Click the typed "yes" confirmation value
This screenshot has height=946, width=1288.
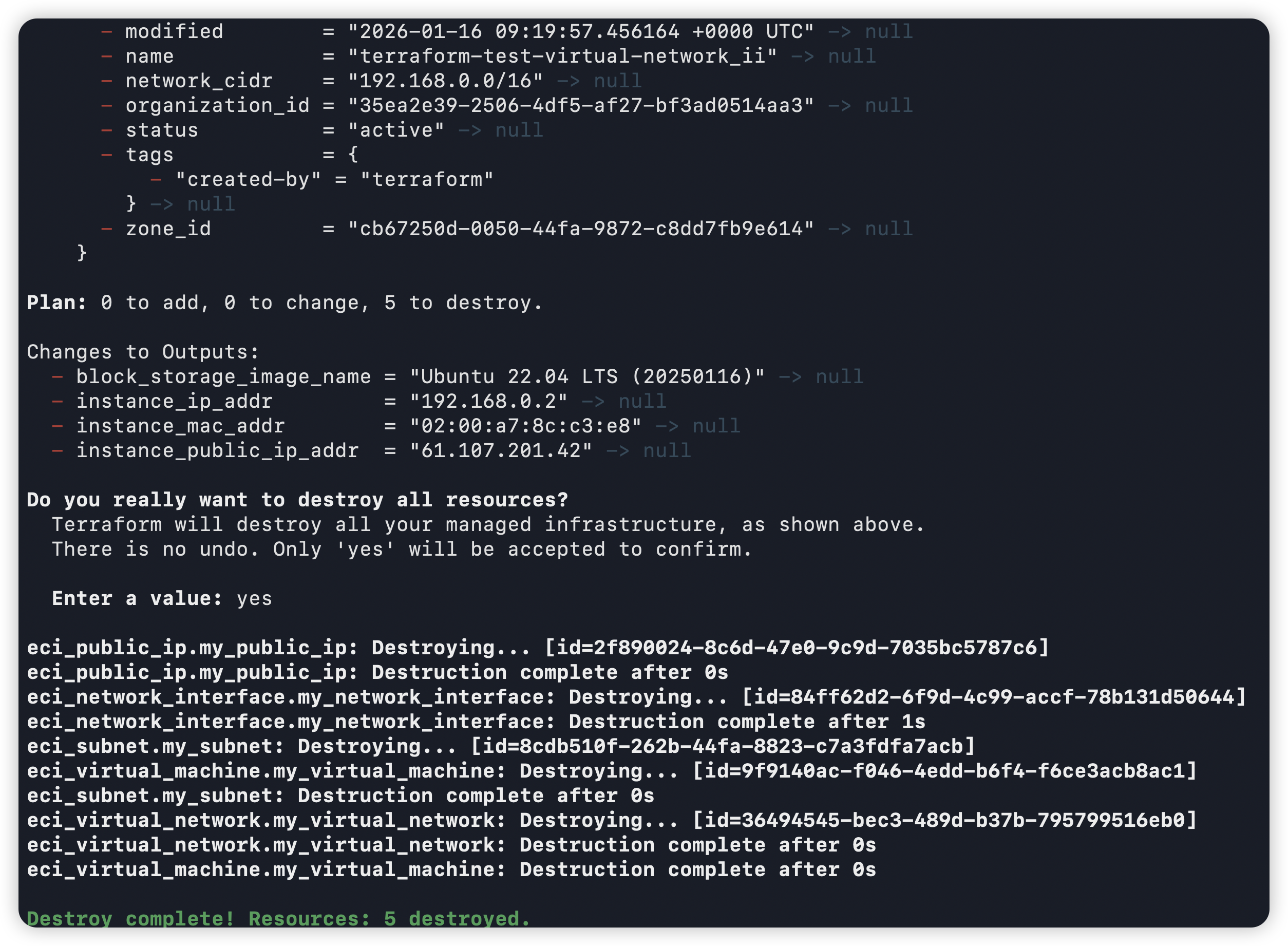(254, 598)
